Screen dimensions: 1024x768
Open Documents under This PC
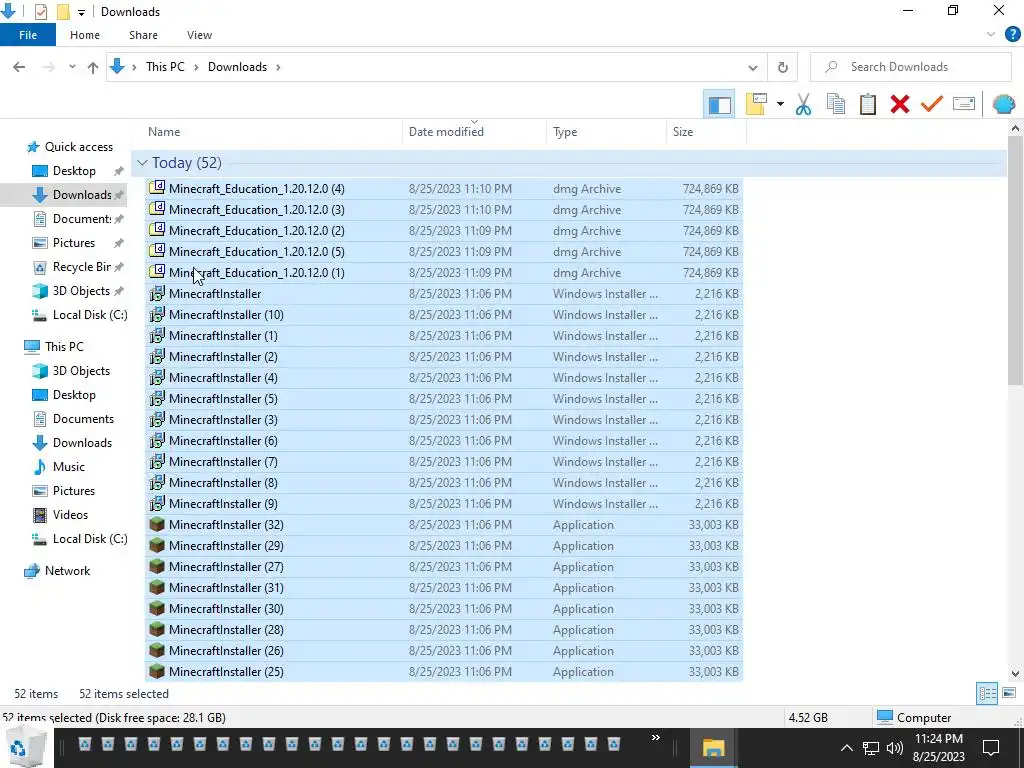(x=83, y=419)
